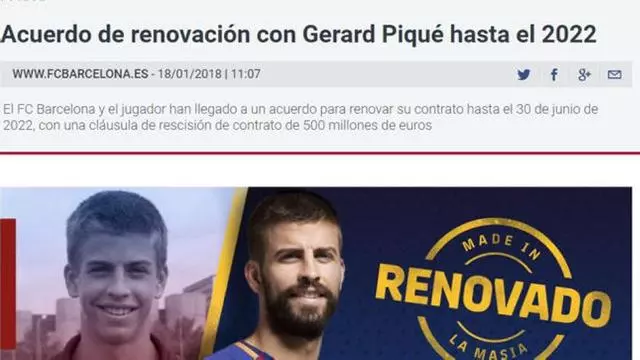
Task: Share via the Google Plus icon
Action: pos(584,75)
